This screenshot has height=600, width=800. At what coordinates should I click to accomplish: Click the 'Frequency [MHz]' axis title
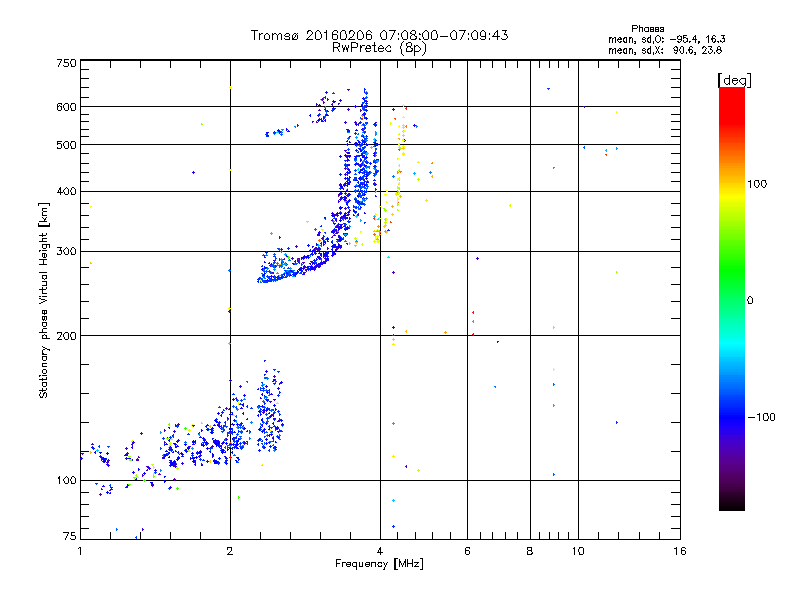(379, 564)
